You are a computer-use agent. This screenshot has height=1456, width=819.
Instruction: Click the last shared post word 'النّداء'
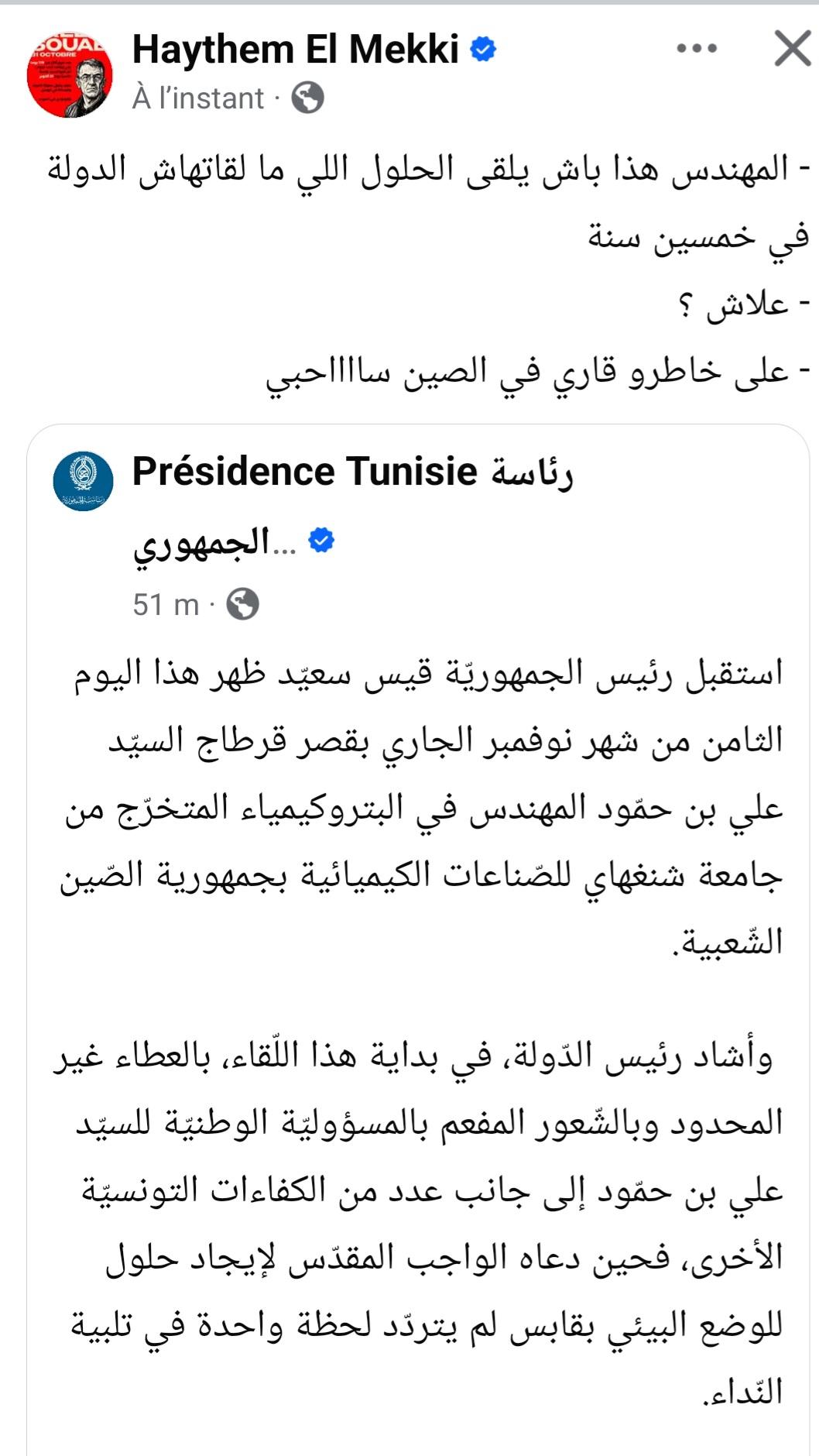(x=745, y=1392)
